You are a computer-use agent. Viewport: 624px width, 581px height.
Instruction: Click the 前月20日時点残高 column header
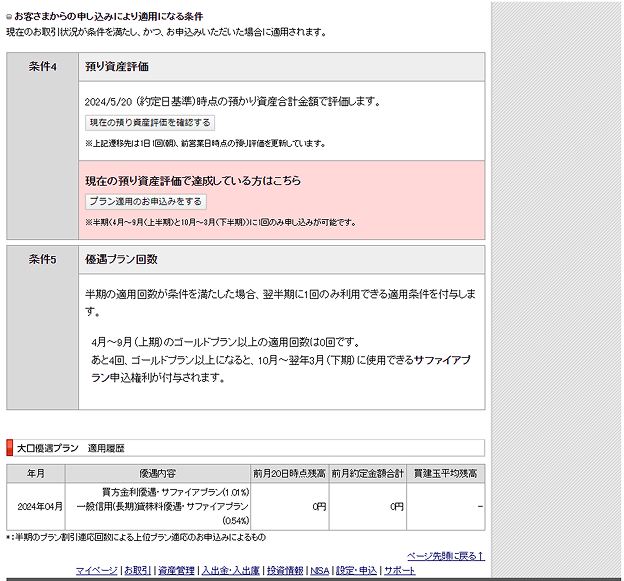(290, 474)
